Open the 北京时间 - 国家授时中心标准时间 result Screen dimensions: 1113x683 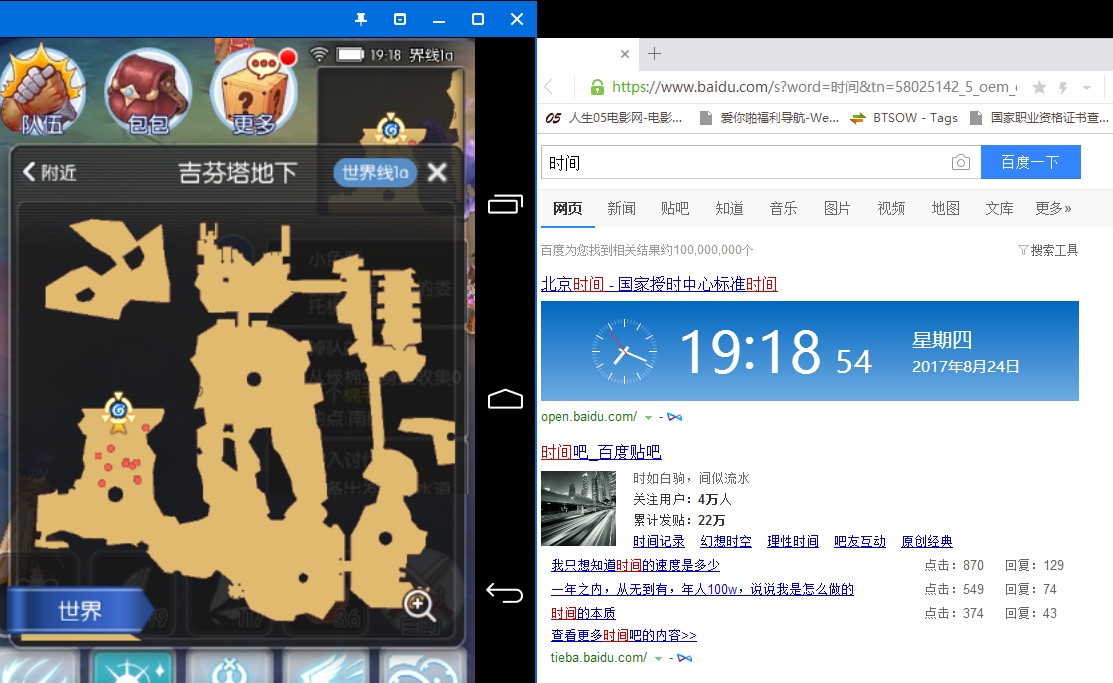pos(659,284)
